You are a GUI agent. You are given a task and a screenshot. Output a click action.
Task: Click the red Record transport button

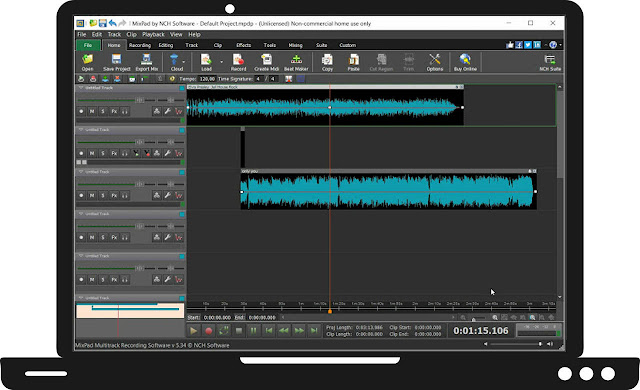click(209, 330)
